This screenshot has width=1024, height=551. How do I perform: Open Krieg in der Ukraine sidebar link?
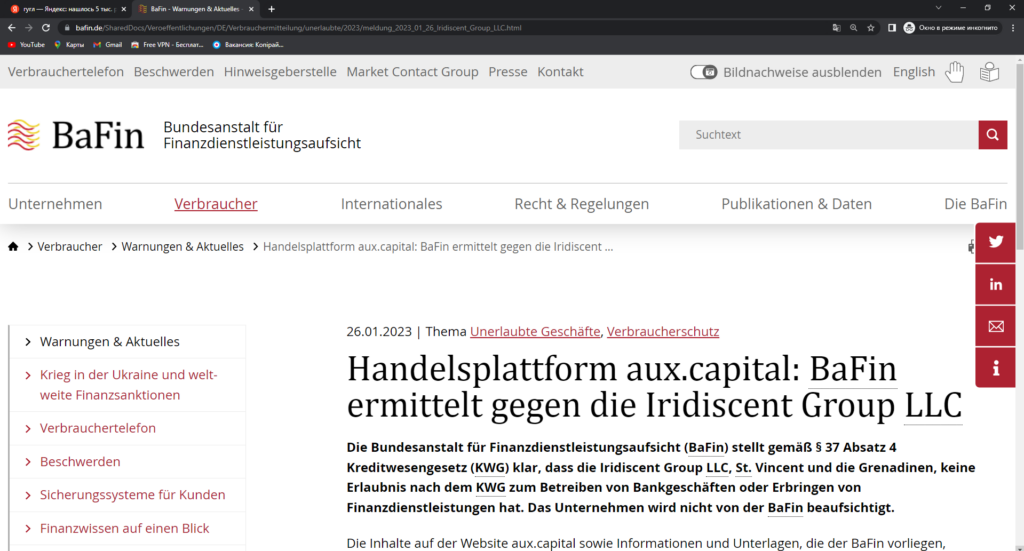pos(129,385)
